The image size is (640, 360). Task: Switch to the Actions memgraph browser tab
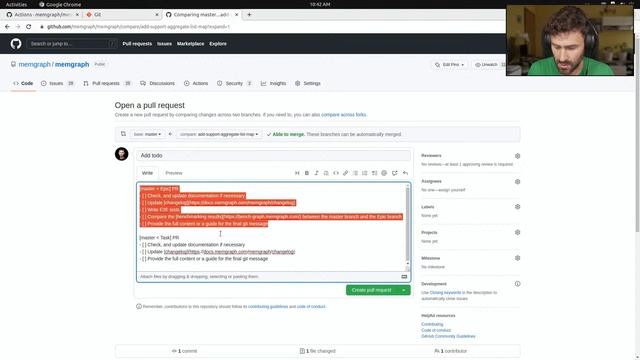coord(42,15)
